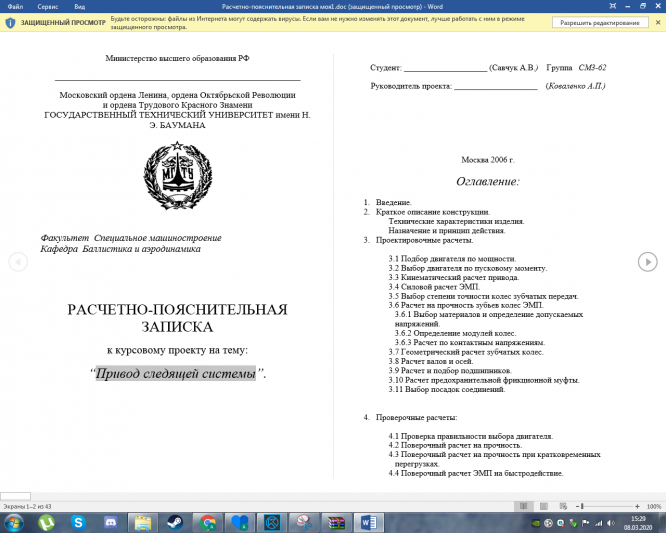
Task: Click the Оглавление heading
Action: click(488, 181)
